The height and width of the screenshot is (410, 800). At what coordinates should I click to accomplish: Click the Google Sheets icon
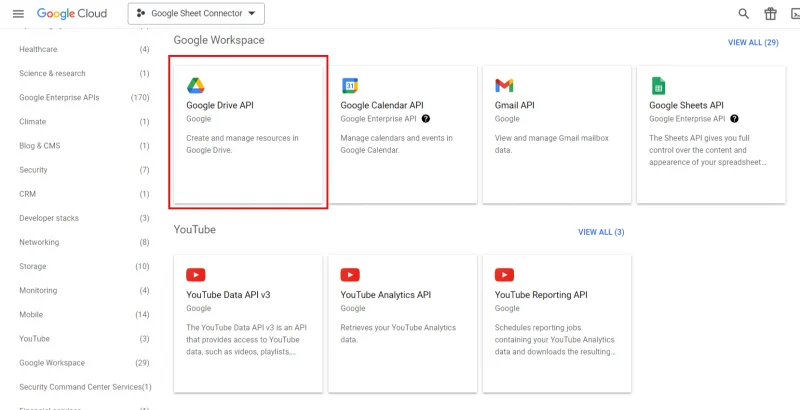658,86
